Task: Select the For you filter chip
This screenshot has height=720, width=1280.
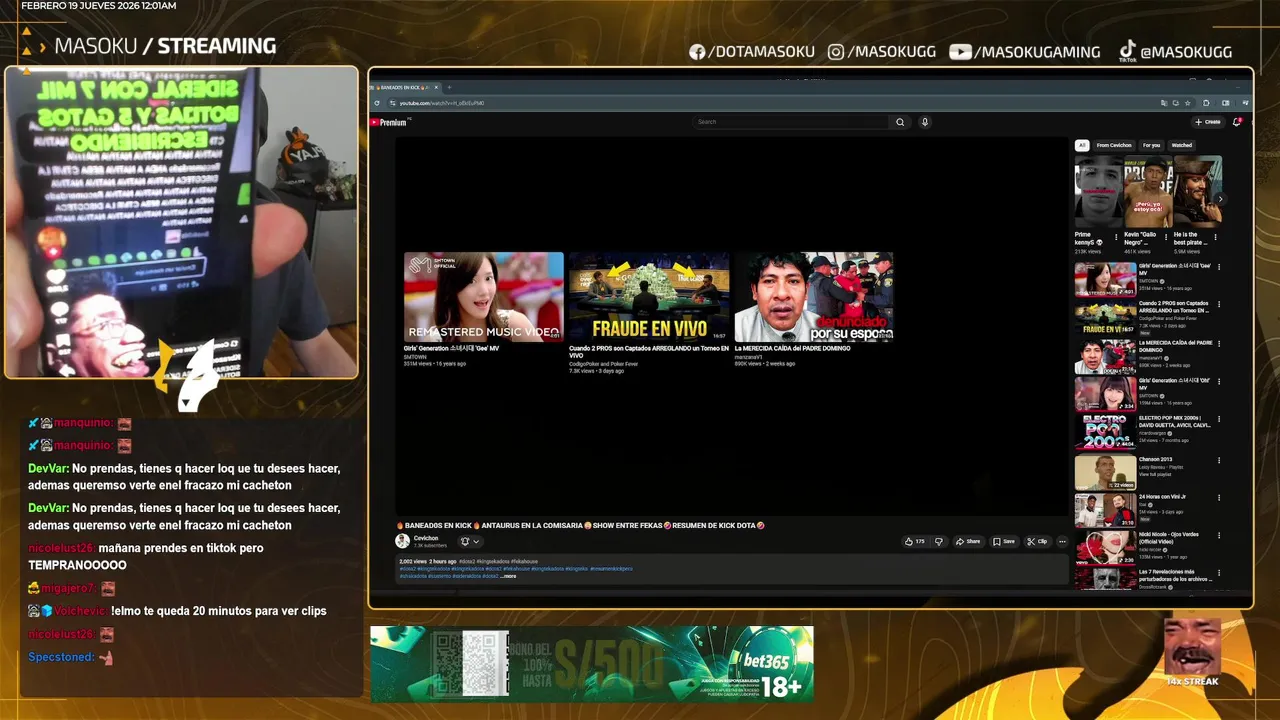Action: pos(1151,145)
